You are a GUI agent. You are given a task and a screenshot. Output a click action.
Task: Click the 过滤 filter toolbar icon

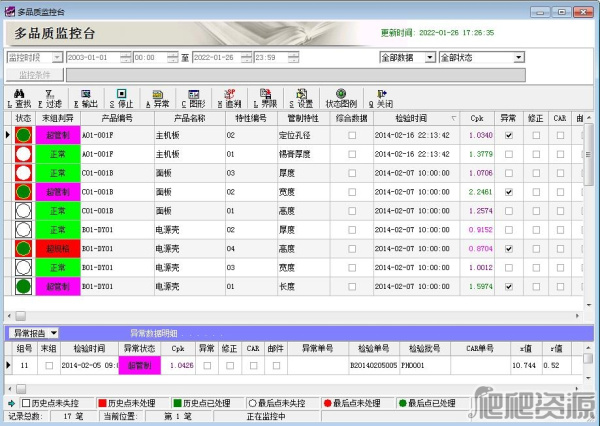[x=50, y=94]
